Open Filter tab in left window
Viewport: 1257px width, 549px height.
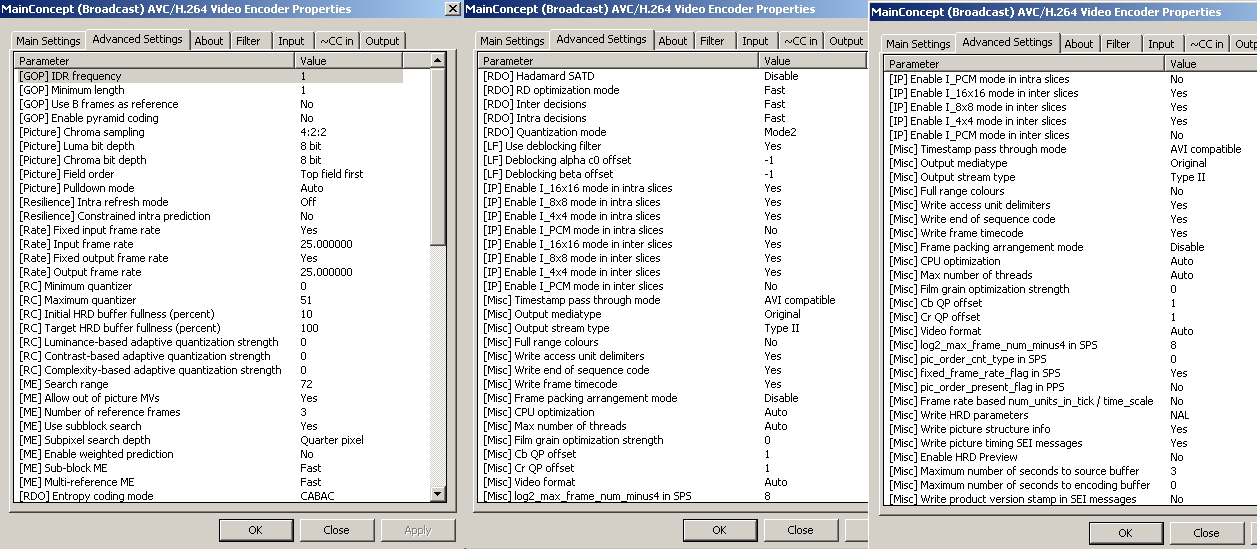248,41
